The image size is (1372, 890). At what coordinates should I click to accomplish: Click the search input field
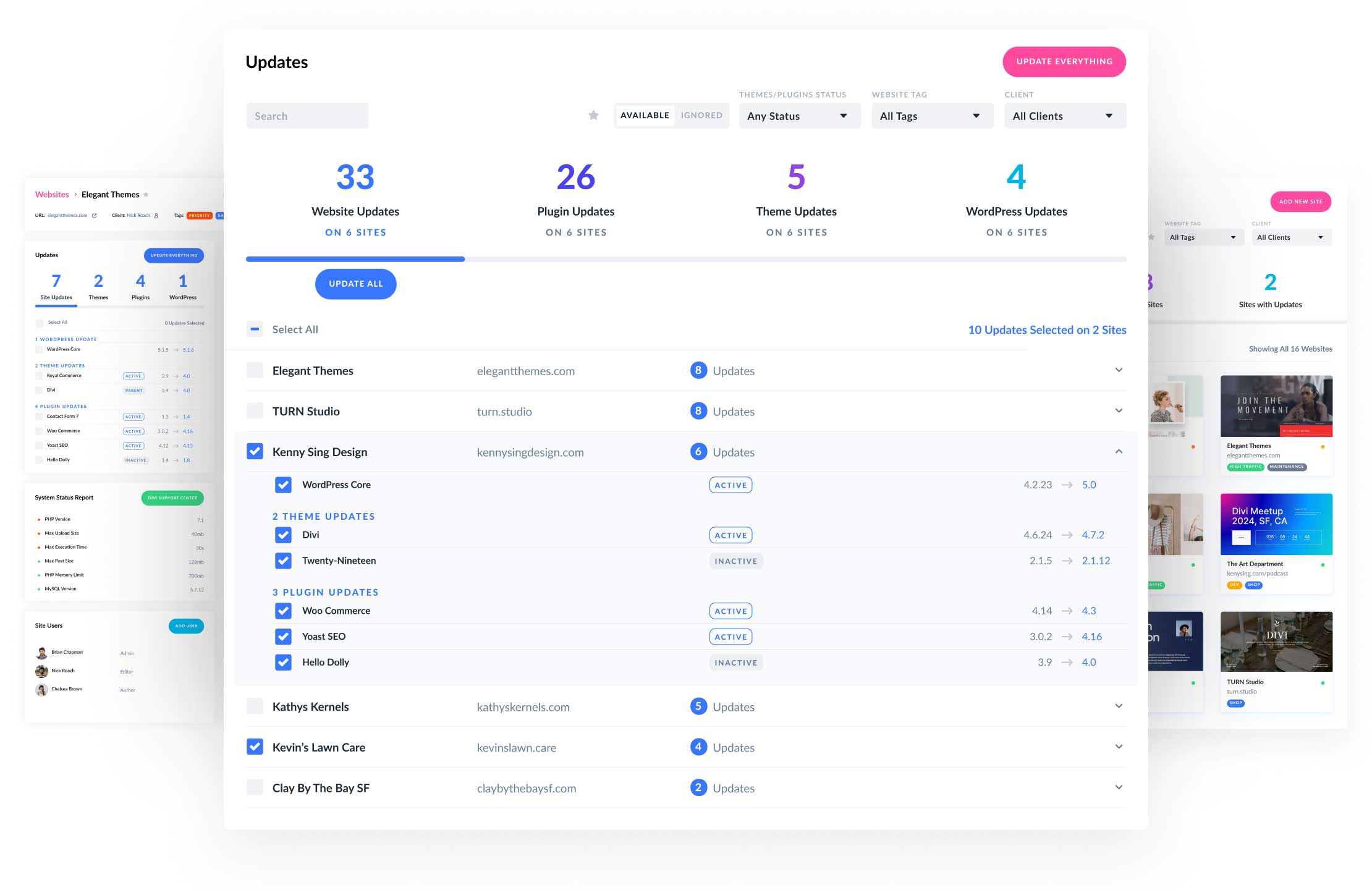306,115
